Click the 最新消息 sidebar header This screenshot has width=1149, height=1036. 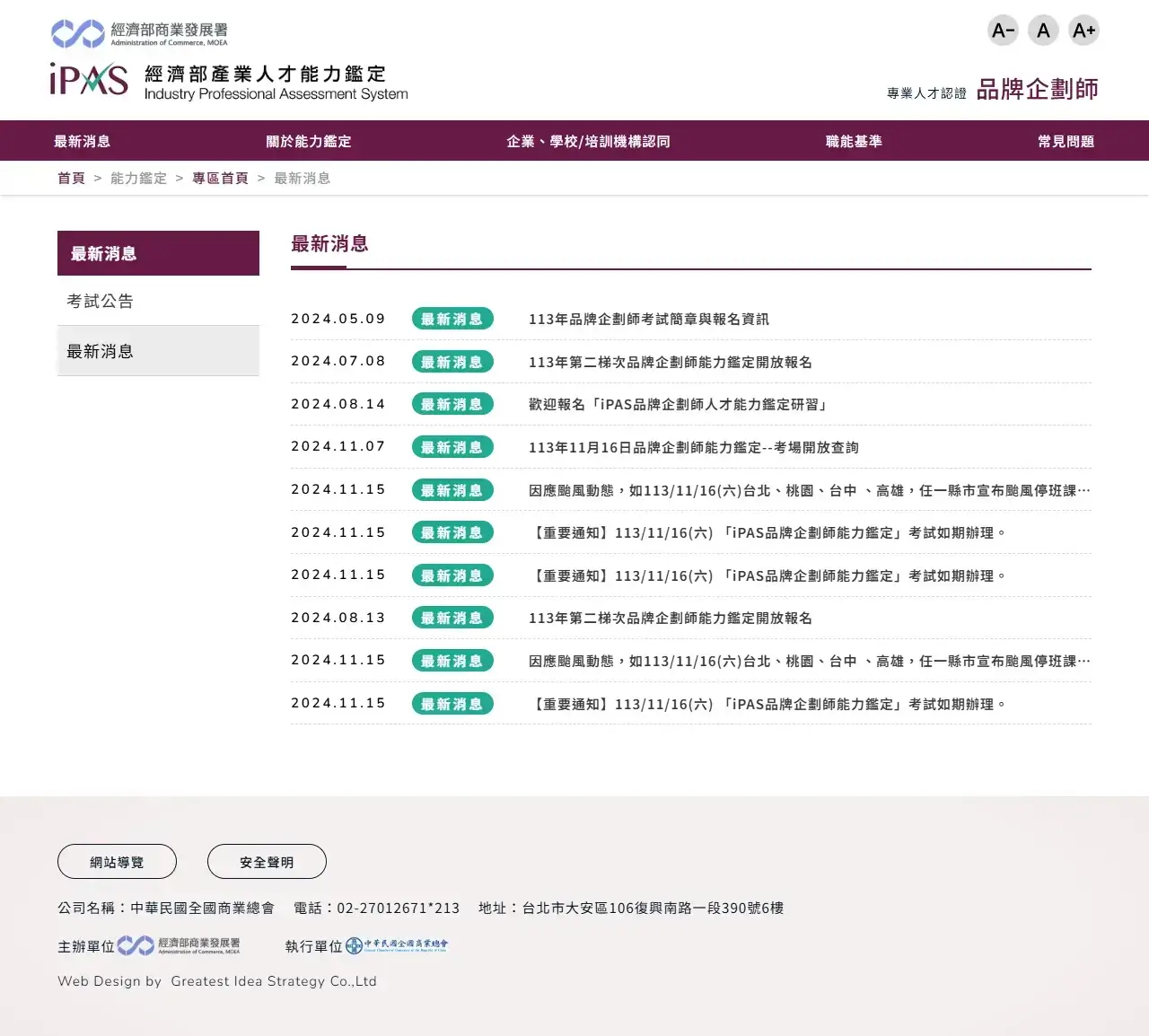(158, 253)
